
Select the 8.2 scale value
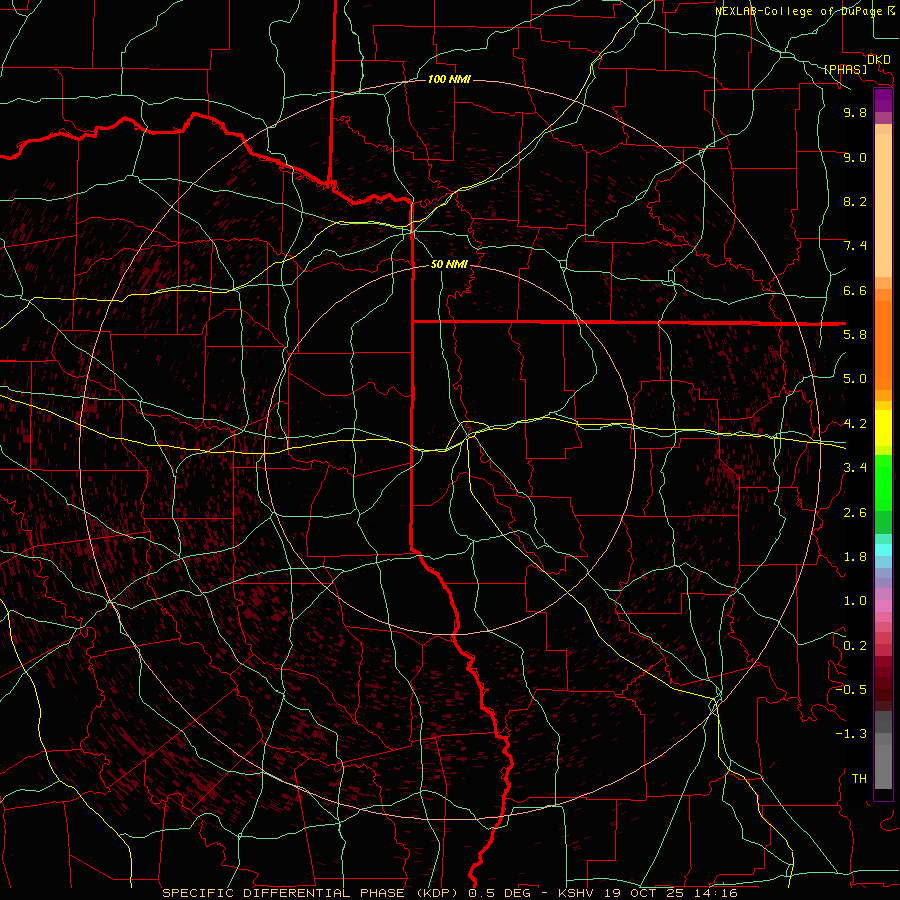click(x=855, y=201)
